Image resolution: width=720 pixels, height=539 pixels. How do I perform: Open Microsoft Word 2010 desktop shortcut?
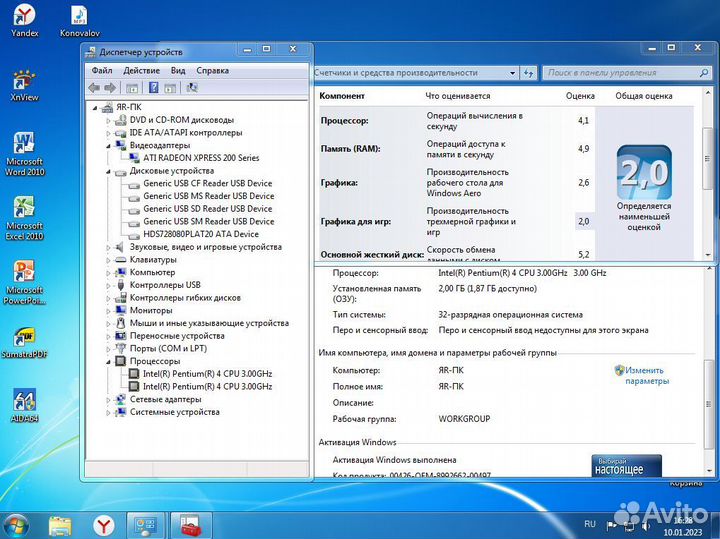(x=24, y=154)
